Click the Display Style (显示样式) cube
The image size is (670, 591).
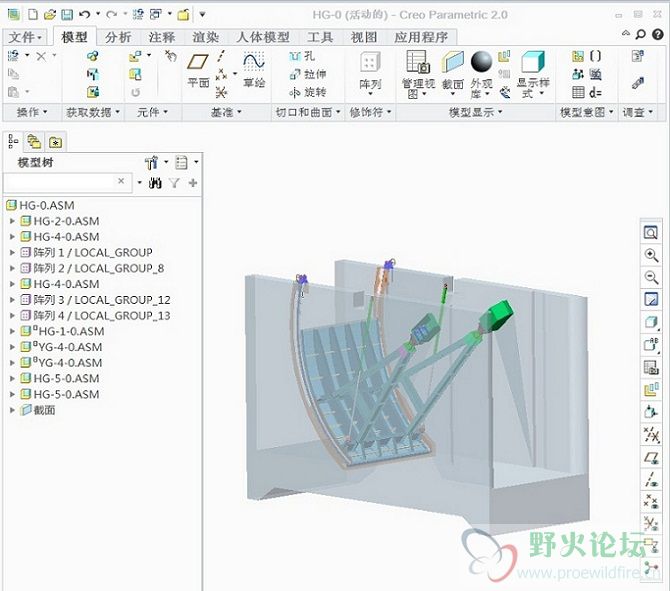pos(533,75)
